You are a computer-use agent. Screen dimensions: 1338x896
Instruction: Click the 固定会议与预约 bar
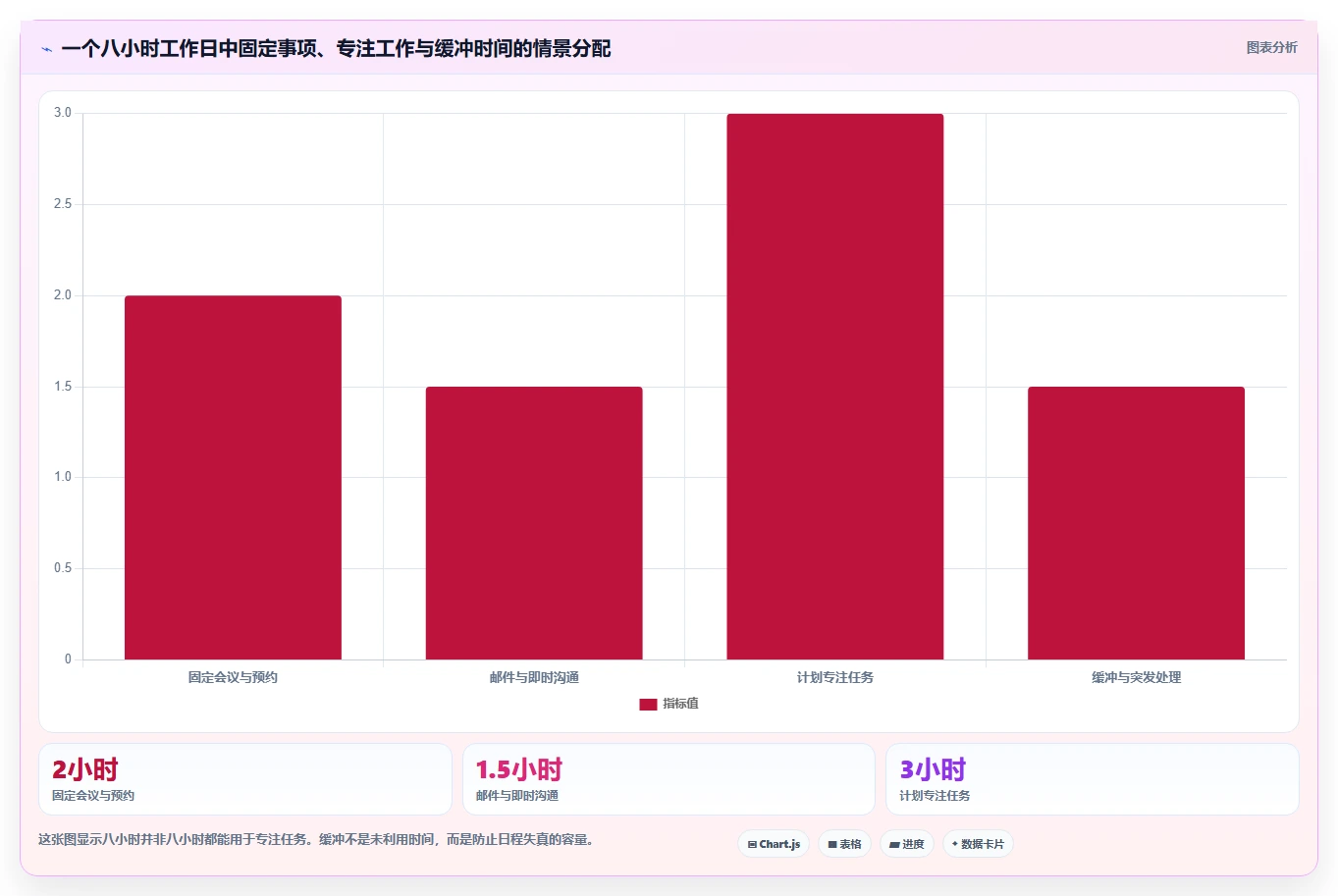pyautogui.click(x=233, y=477)
